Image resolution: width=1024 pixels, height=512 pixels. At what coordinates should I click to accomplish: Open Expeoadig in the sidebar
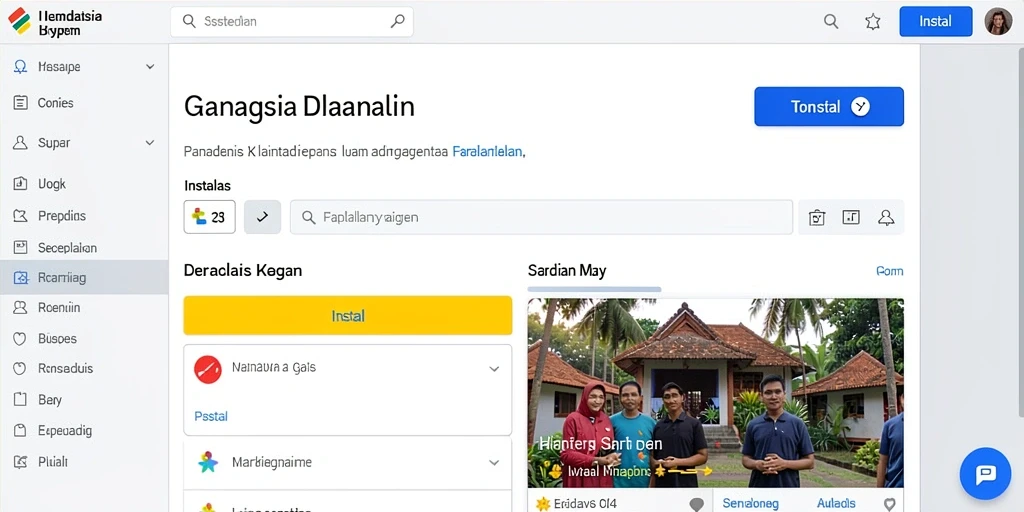click(x=84, y=430)
